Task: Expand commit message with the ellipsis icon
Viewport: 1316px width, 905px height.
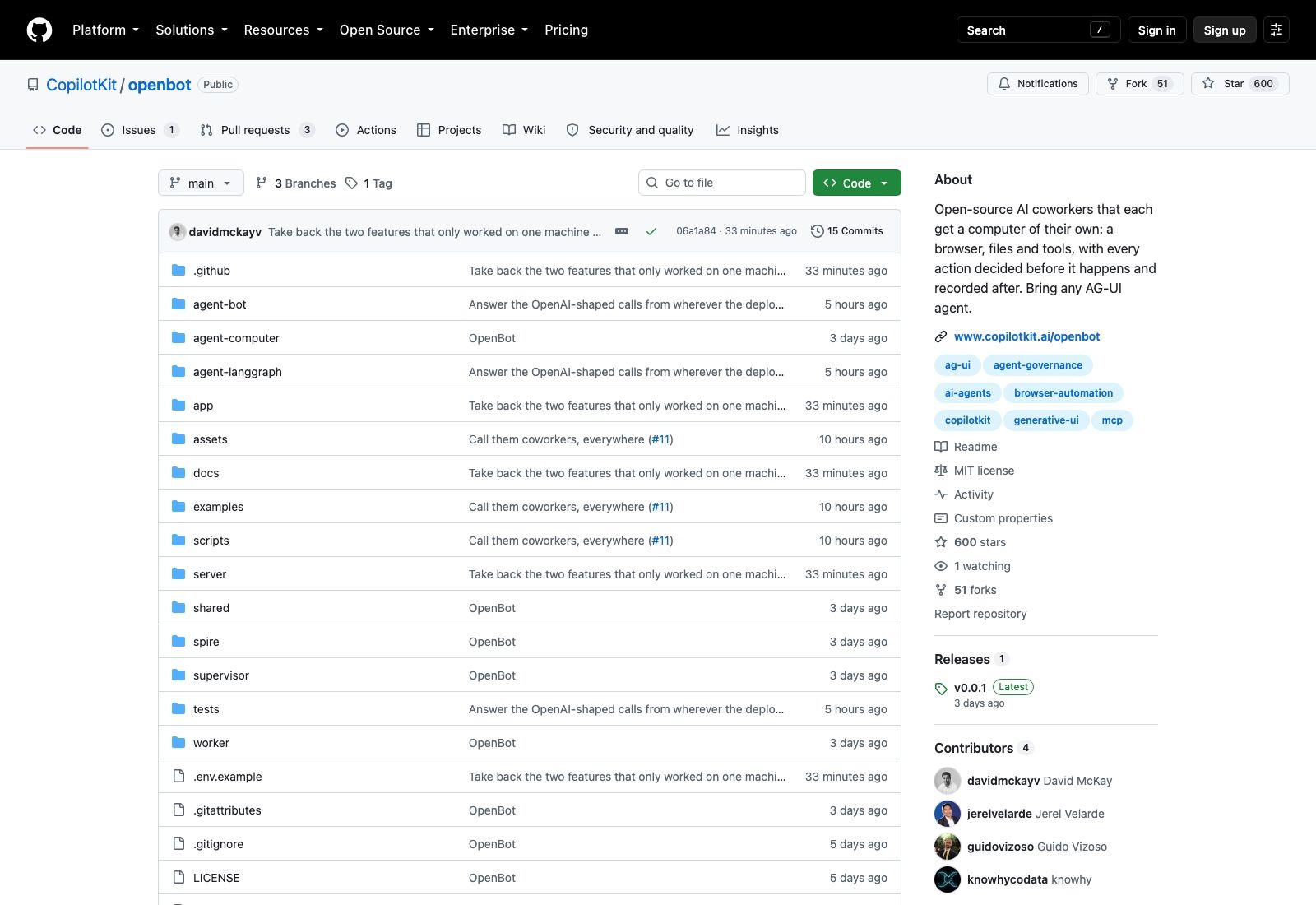Action: [622, 231]
